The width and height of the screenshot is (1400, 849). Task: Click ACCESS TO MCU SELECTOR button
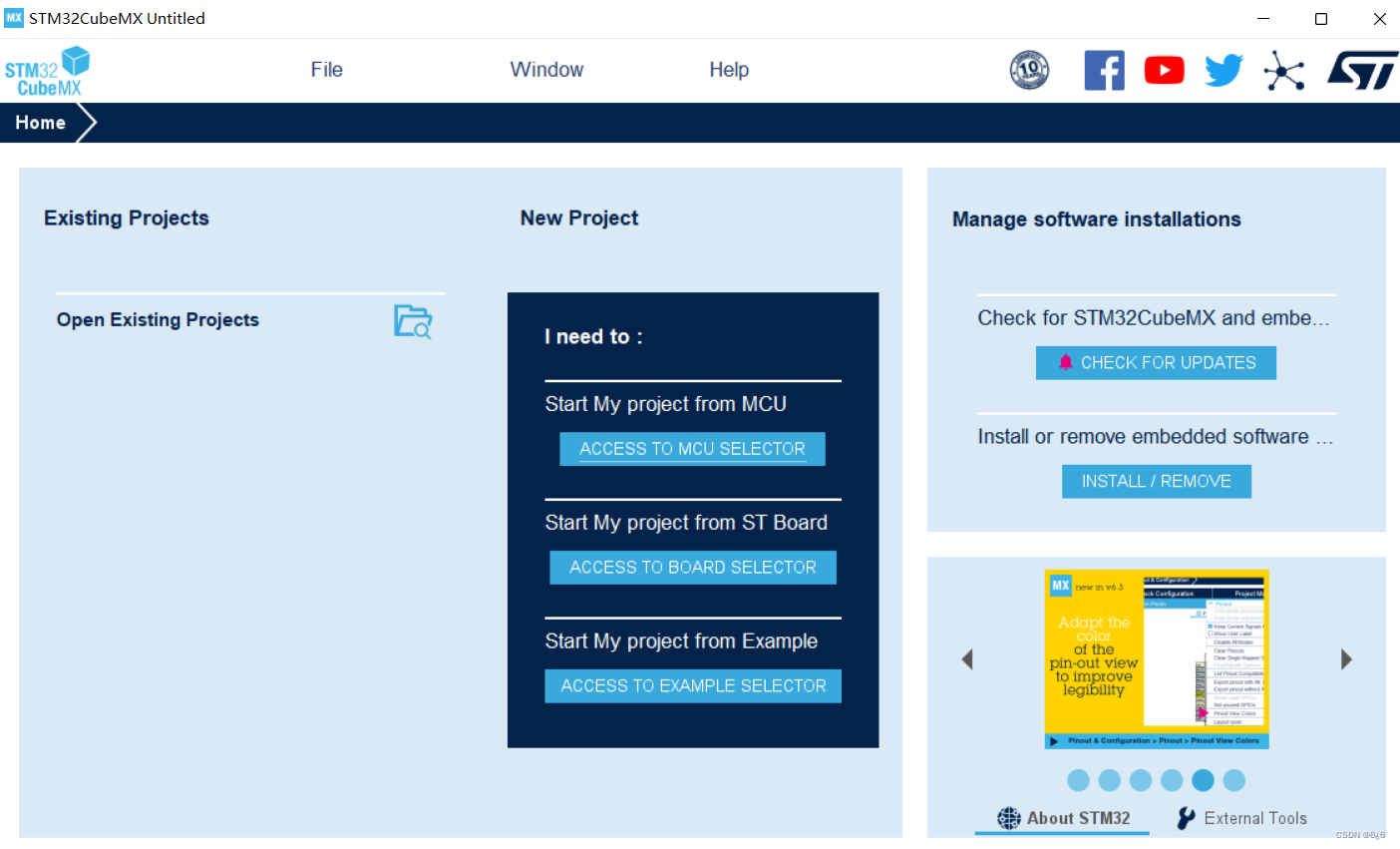tap(692, 449)
